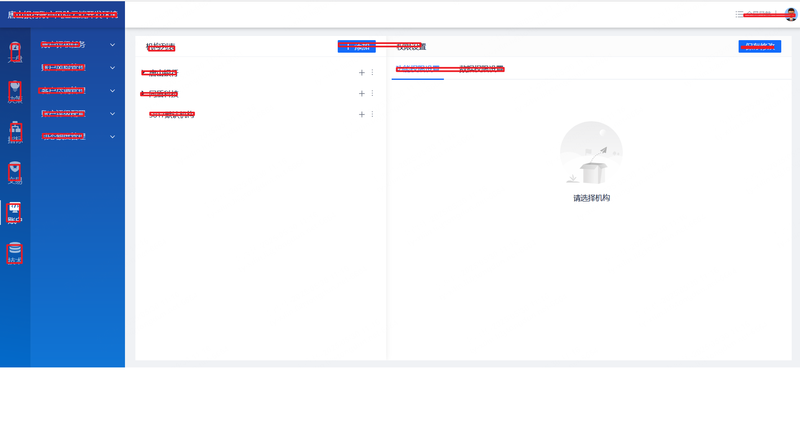Click the 权限设置 panel heading

pos(411,46)
